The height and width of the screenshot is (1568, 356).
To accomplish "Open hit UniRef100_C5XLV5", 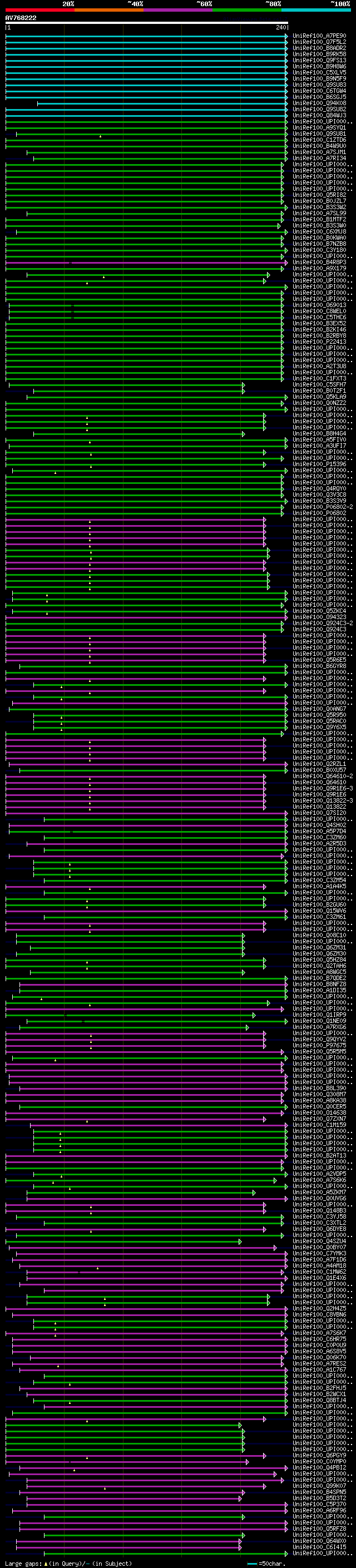I will click(319, 72).
